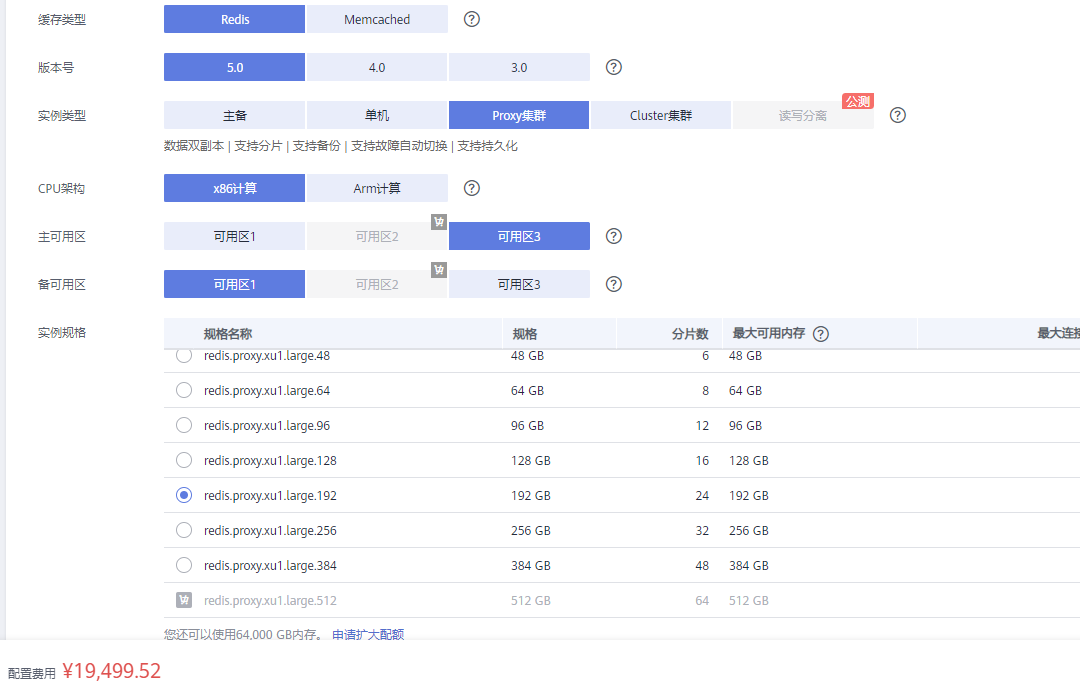Open 申请扩大配额 link
Viewport: 1080px width, 687px height.
click(x=368, y=635)
